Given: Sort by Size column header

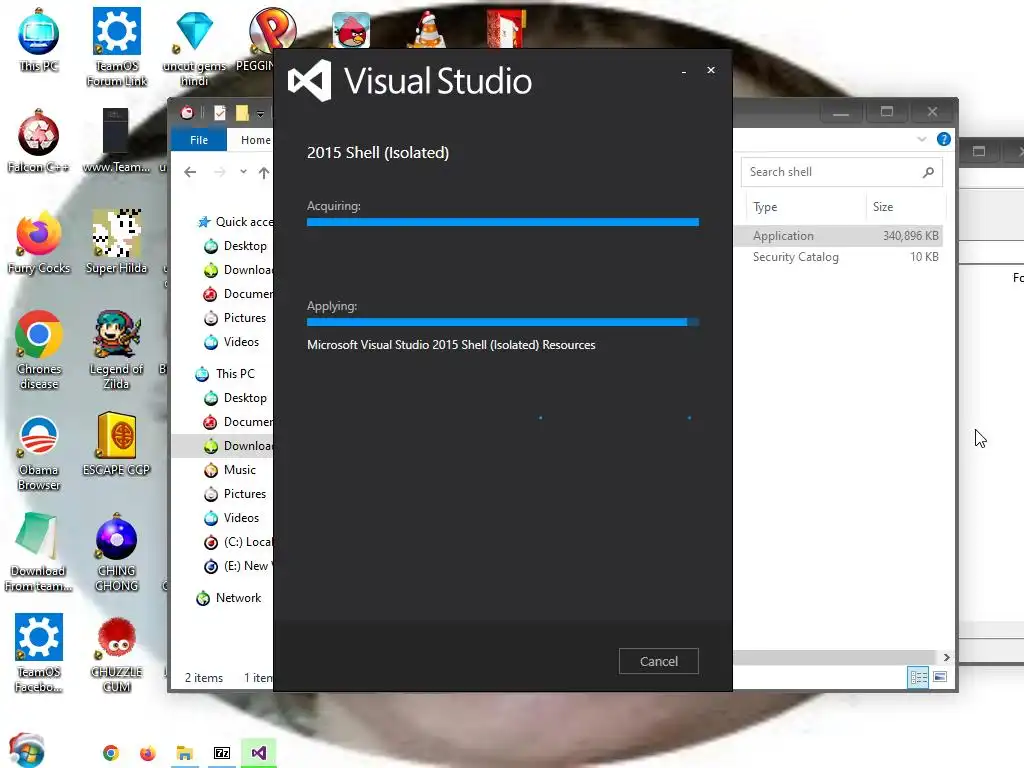Looking at the screenshot, I should coord(906,207).
